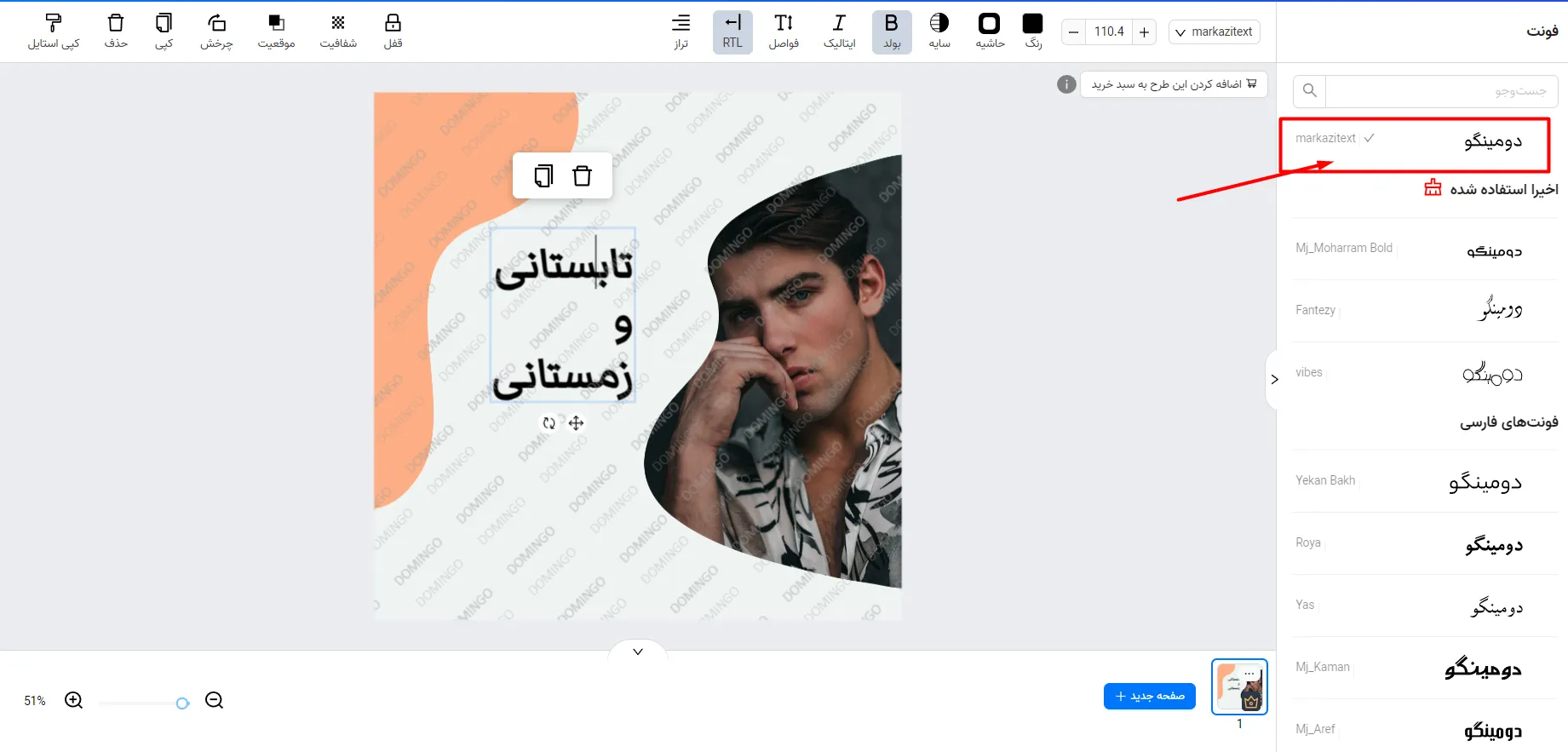Open text alignment (تراز) options
The height and width of the screenshot is (752, 1568).
[681, 32]
